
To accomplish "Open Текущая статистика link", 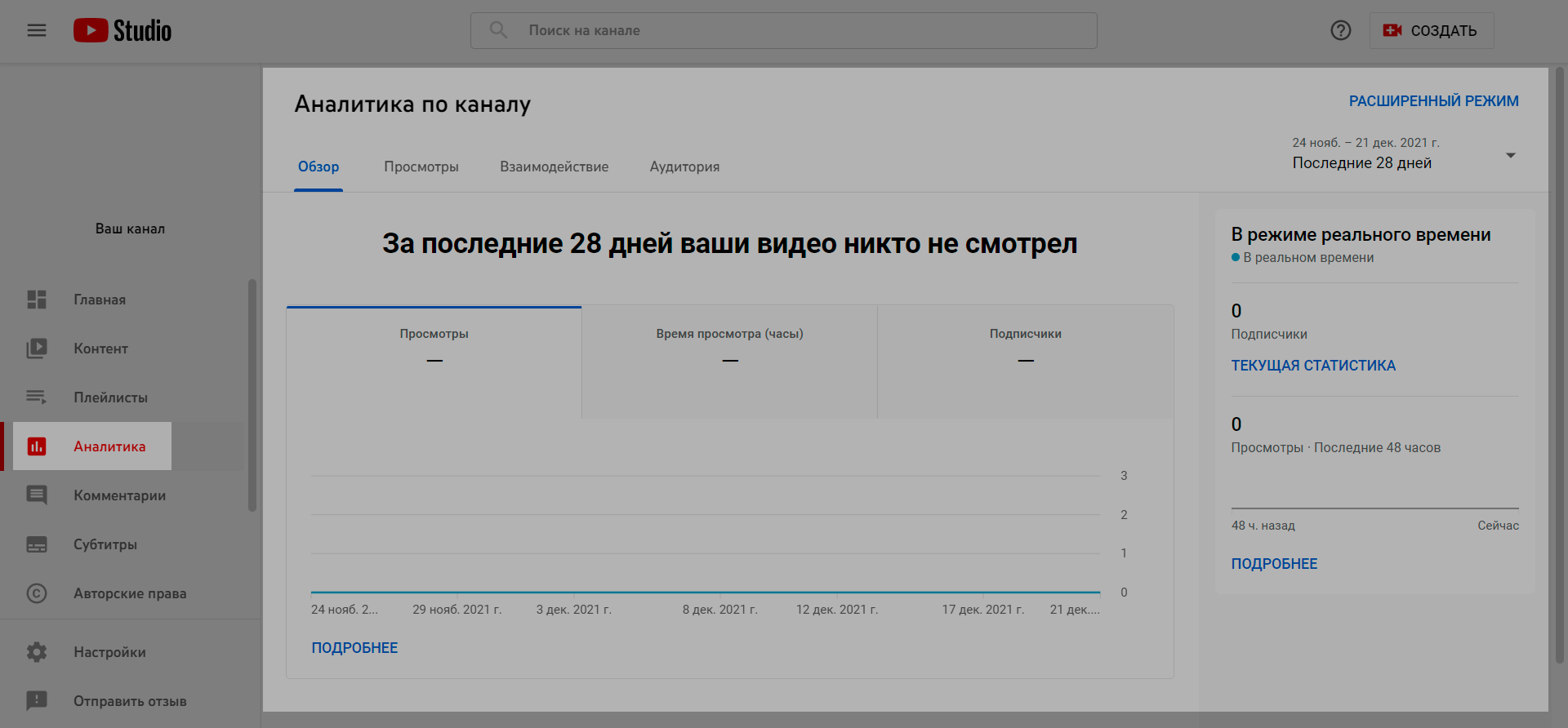I will tap(1313, 366).
